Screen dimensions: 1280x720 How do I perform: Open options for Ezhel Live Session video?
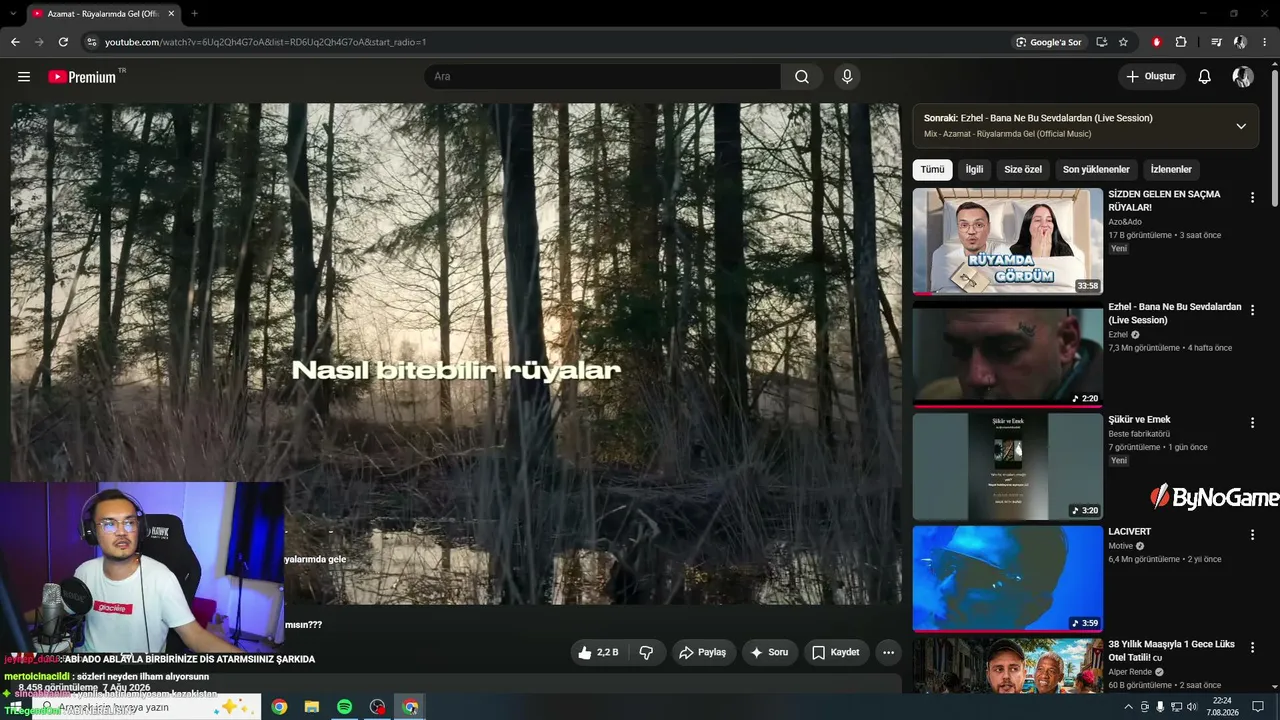pyautogui.click(x=1252, y=310)
